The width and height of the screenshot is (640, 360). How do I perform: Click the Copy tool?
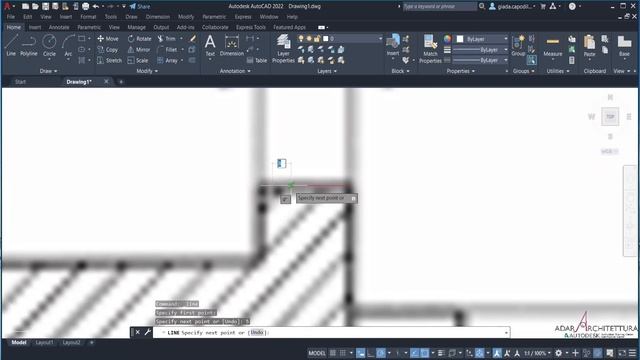pos(108,49)
